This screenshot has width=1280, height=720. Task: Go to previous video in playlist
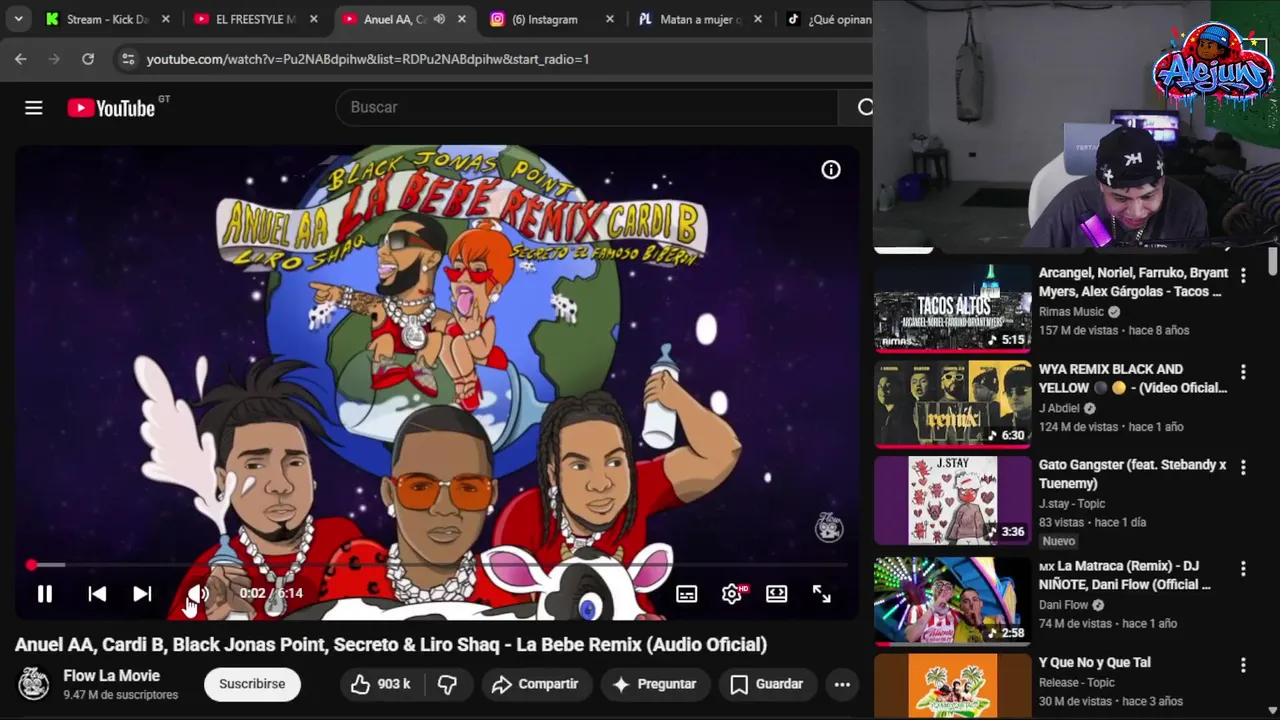tap(97, 594)
